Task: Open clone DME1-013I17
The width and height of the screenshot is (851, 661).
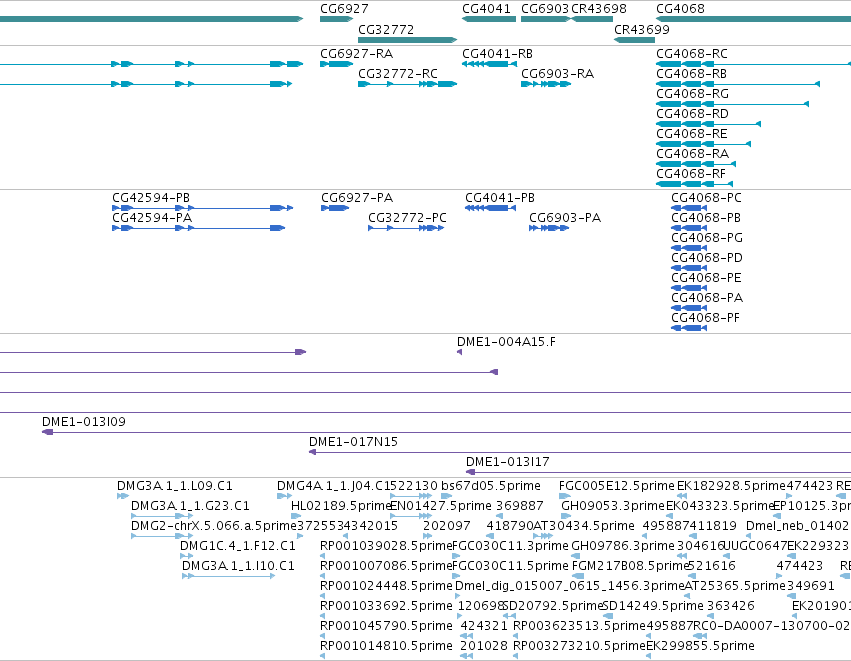Action: coord(507,462)
